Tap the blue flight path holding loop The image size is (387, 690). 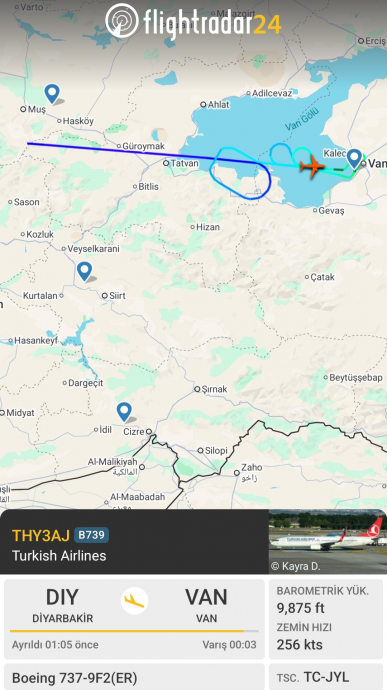240,173
